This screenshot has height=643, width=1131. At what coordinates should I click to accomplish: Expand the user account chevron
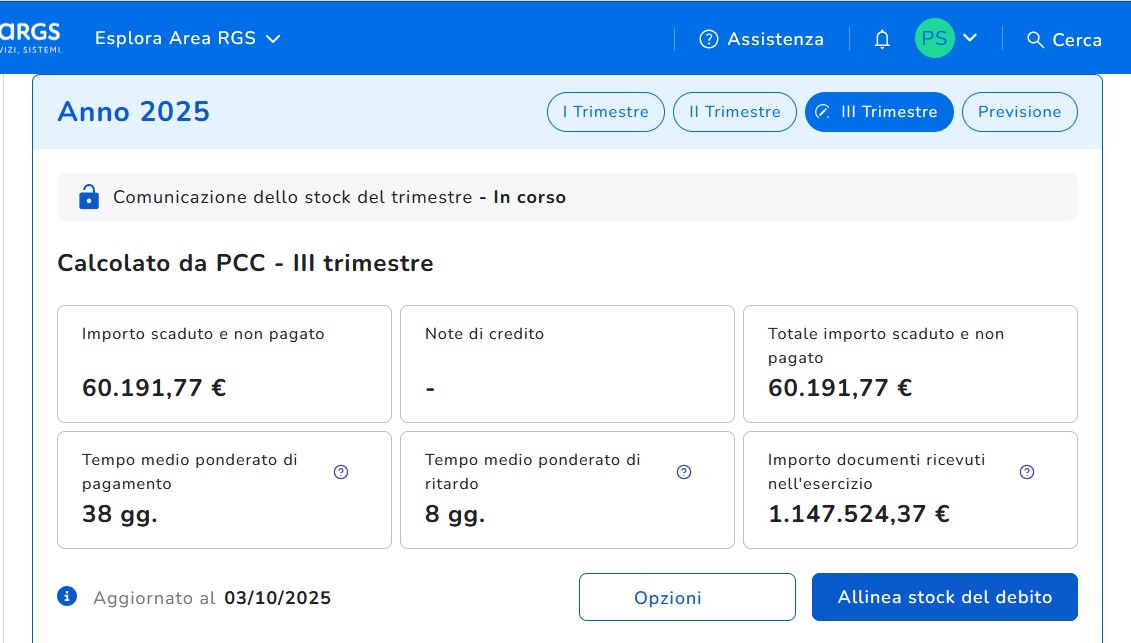point(969,38)
